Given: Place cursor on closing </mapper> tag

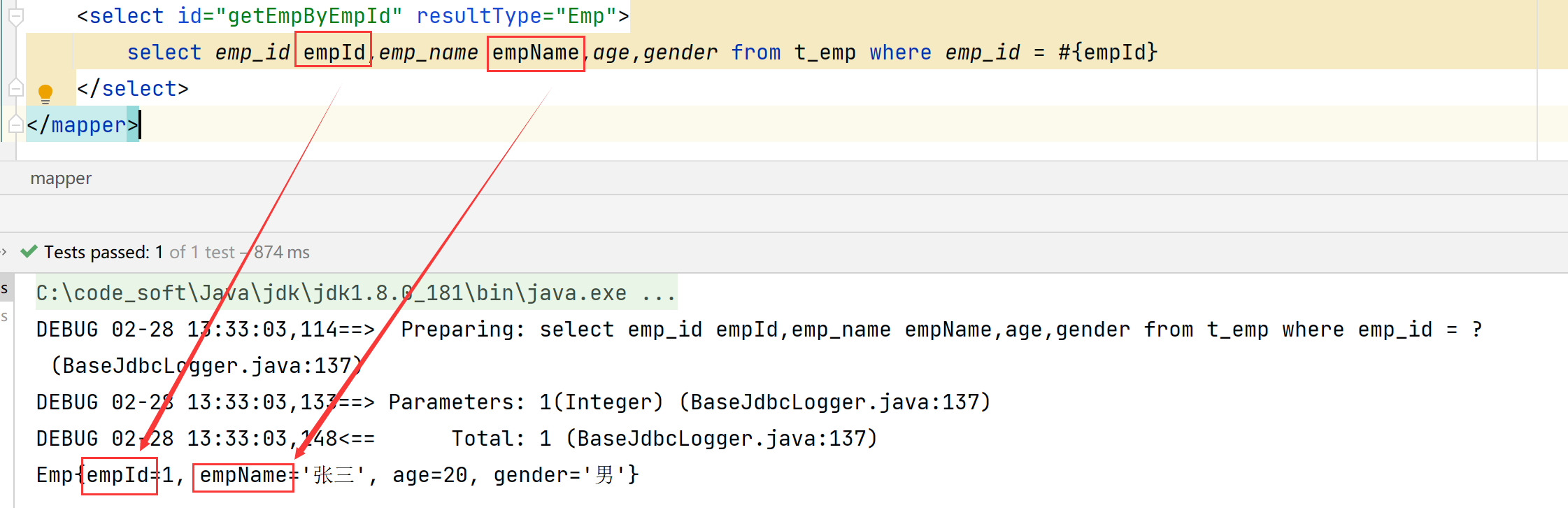Looking at the screenshot, I should (83, 125).
